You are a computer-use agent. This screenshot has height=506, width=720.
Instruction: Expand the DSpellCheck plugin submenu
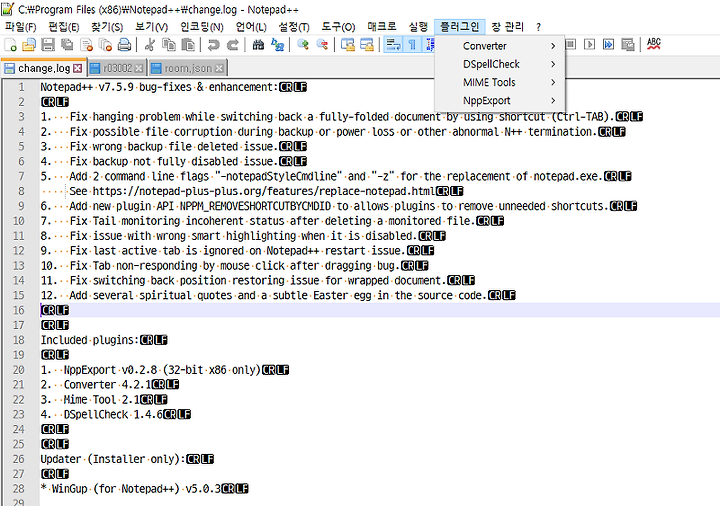(x=500, y=64)
